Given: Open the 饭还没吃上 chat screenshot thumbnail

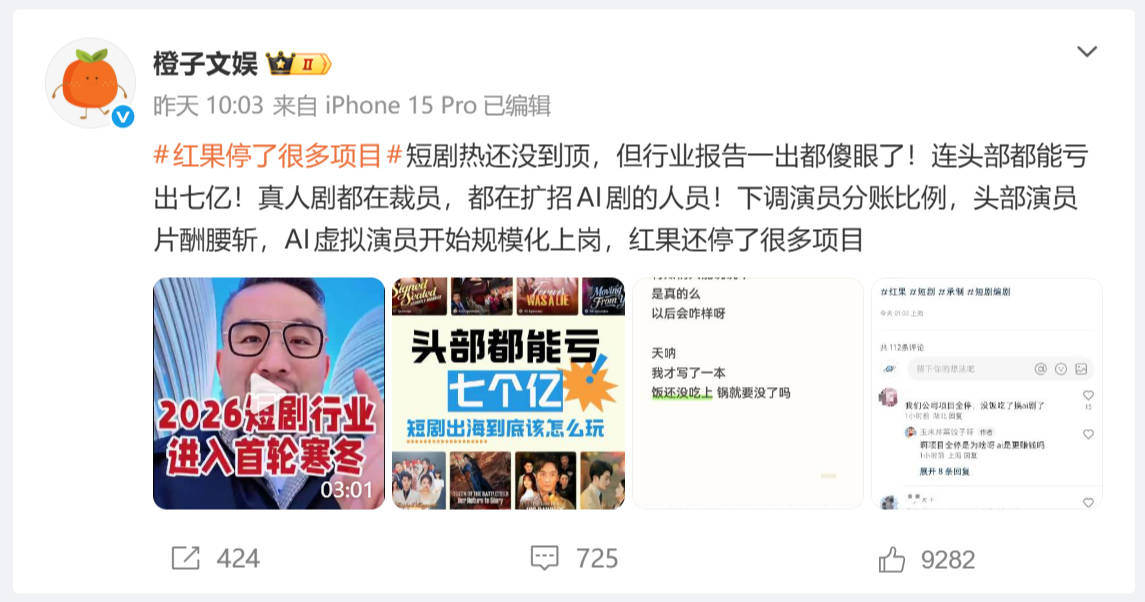Looking at the screenshot, I should coord(748,393).
